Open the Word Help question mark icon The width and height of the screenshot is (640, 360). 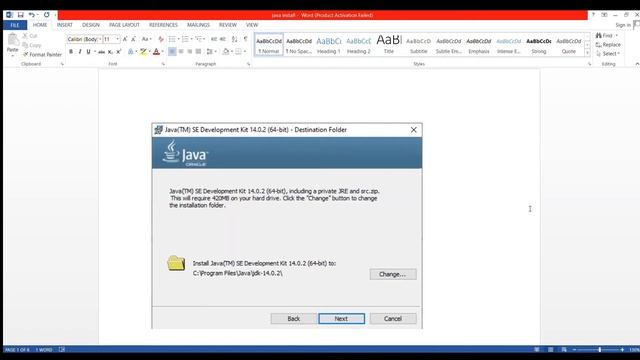[x=593, y=15]
